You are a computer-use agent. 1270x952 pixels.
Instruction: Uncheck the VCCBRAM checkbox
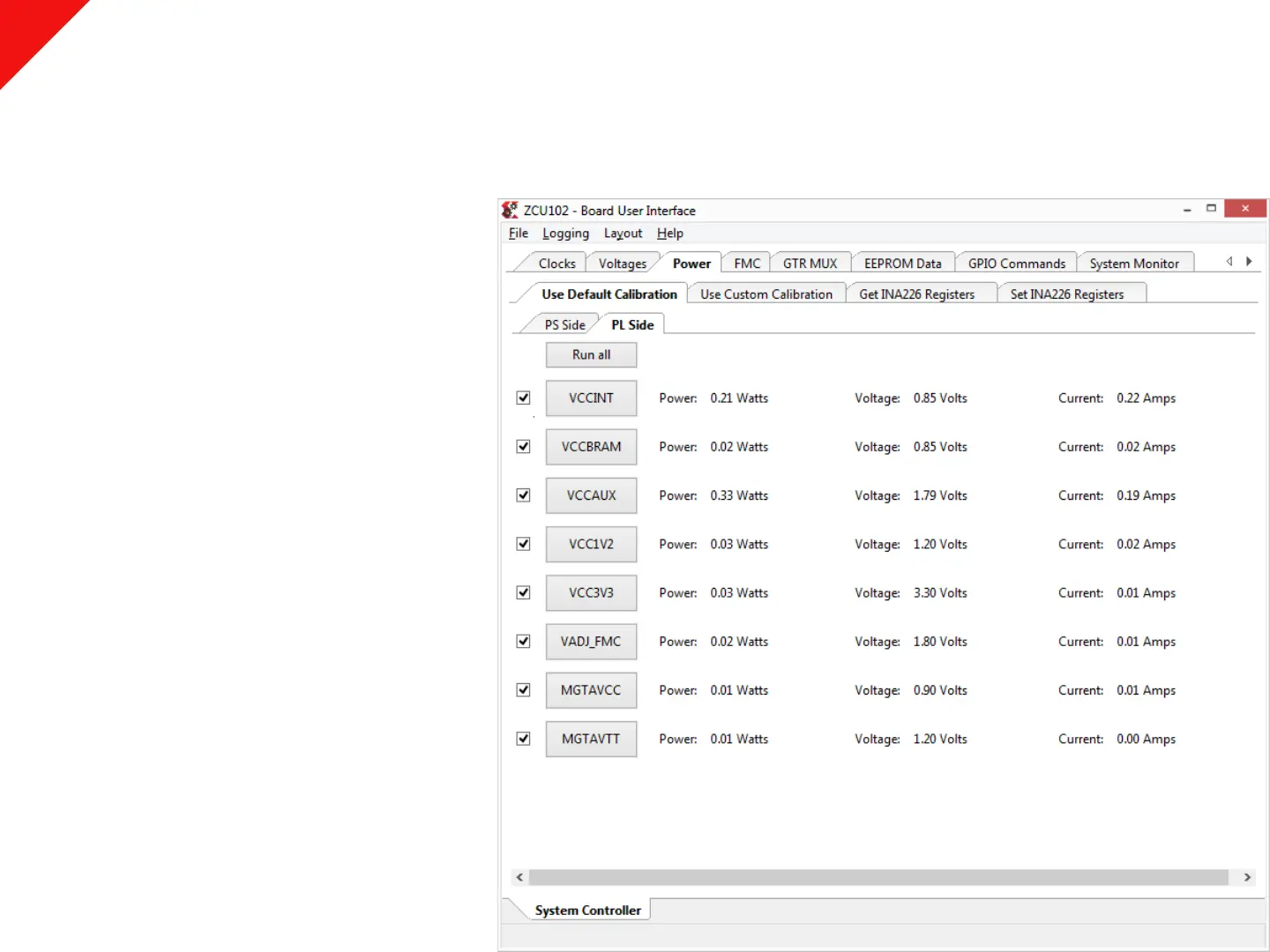[523, 446]
